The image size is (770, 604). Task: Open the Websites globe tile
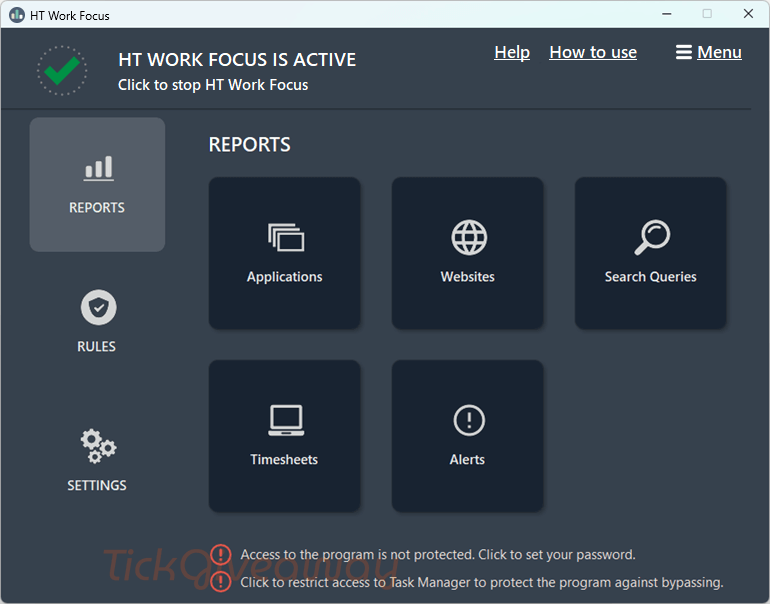(x=468, y=253)
